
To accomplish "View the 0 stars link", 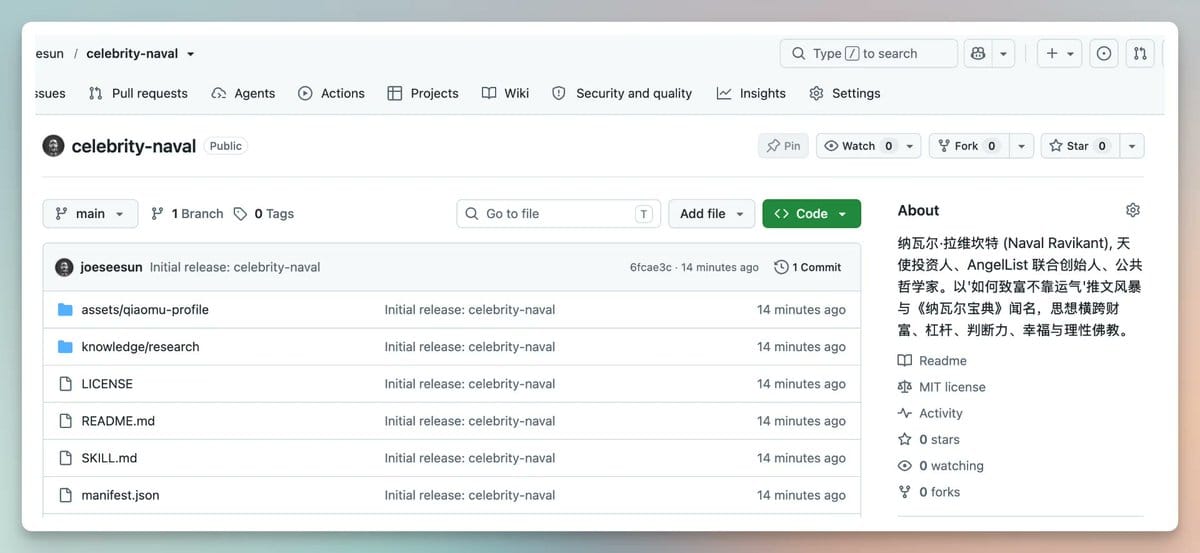I will (x=929, y=440).
